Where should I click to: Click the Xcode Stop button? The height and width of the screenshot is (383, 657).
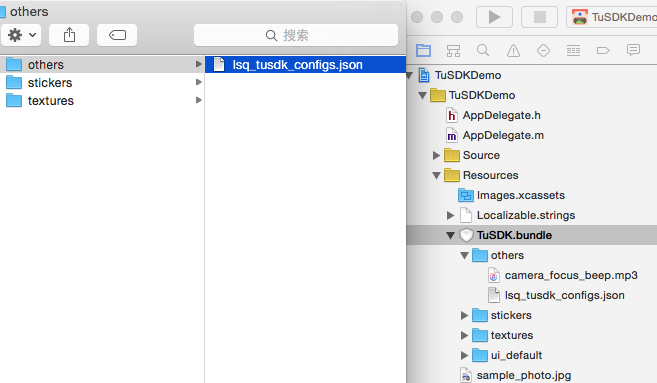coord(539,17)
